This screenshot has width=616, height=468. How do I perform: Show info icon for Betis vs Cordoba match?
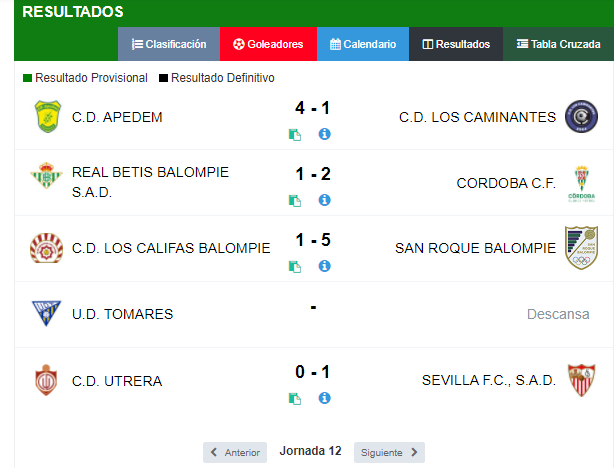coord(324,200)
